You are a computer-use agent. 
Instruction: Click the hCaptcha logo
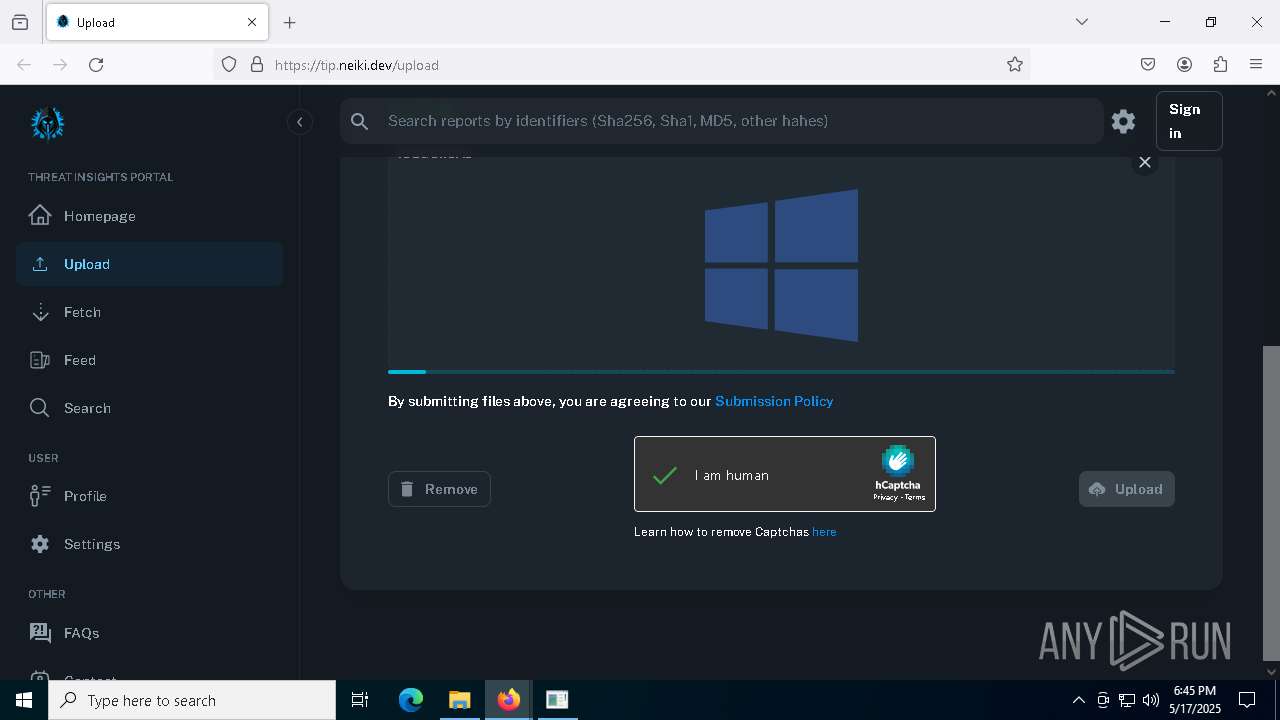(898, 468)
